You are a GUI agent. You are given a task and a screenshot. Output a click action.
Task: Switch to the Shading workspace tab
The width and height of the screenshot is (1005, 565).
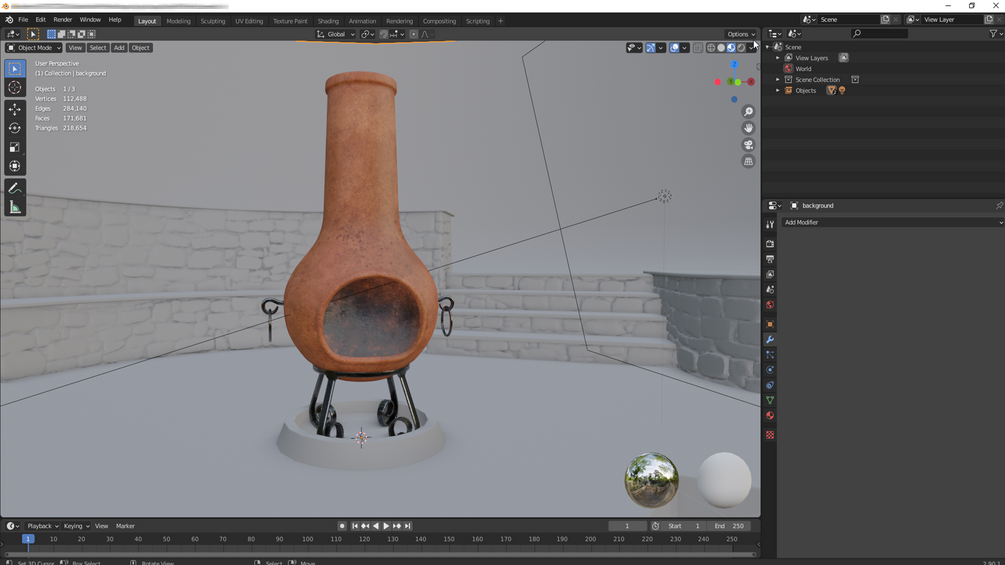328,21
